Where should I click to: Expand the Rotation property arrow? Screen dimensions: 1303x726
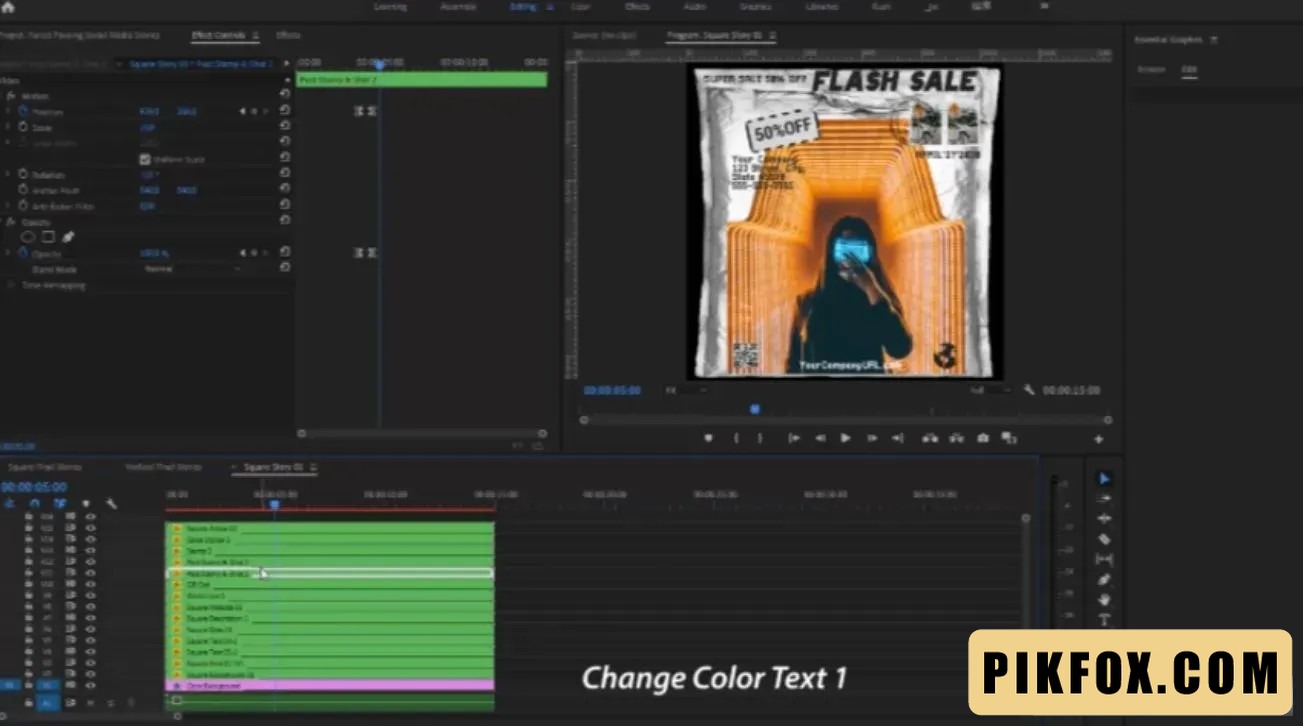coord(8,174)
